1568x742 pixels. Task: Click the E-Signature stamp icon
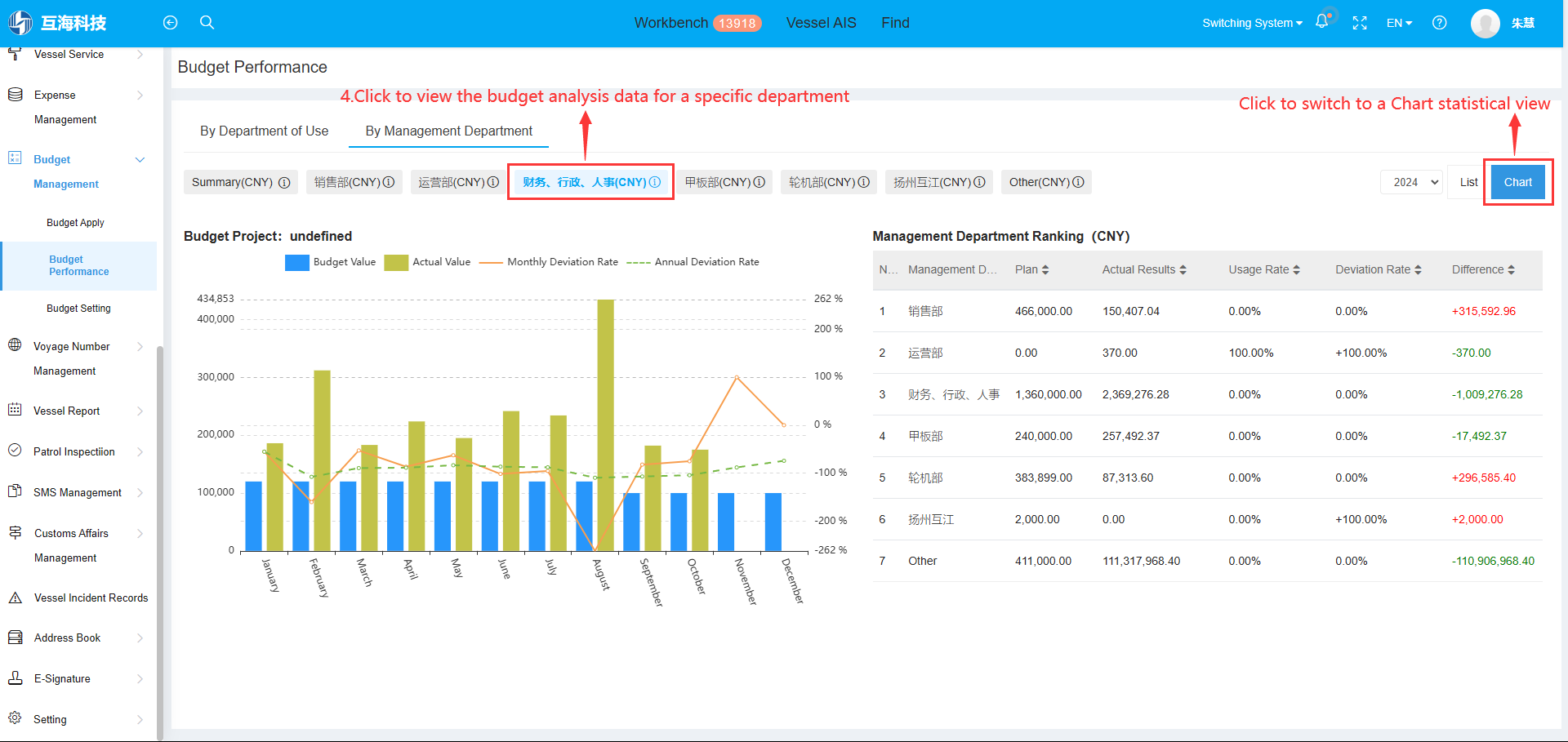pos(15,678)
